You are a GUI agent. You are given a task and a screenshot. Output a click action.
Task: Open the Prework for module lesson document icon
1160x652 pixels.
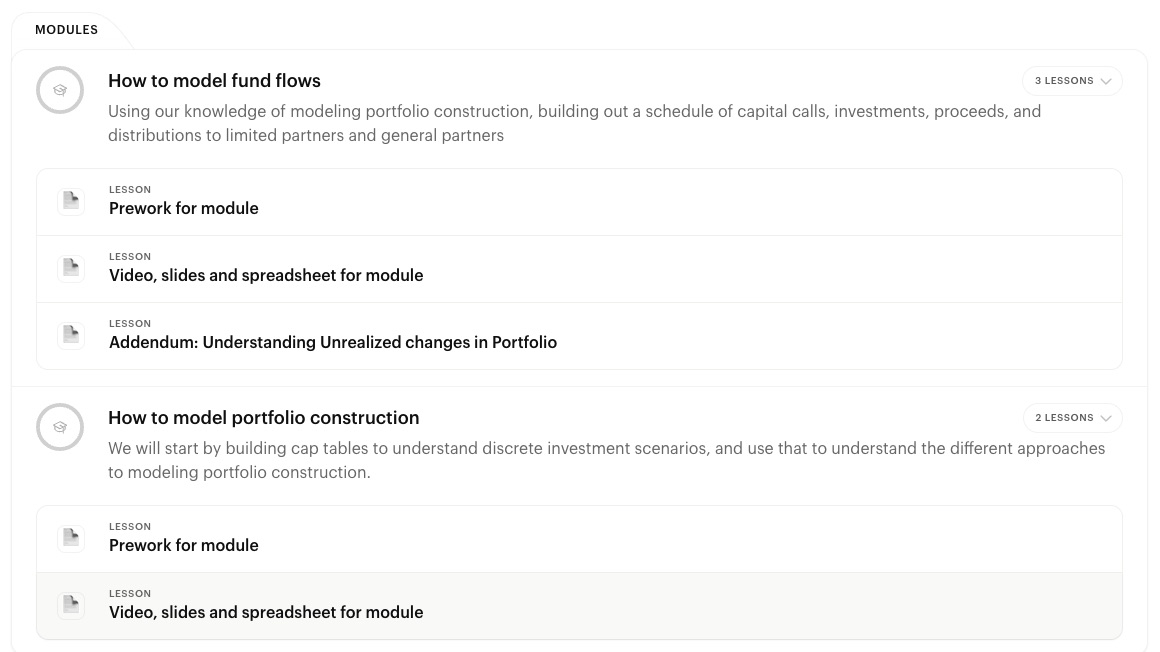click(71, 200)
